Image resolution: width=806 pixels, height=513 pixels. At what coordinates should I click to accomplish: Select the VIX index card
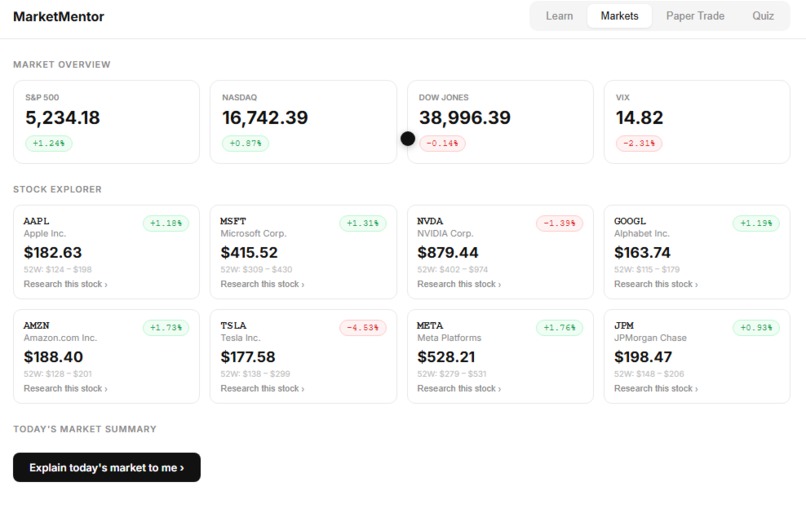pos(697,122)
